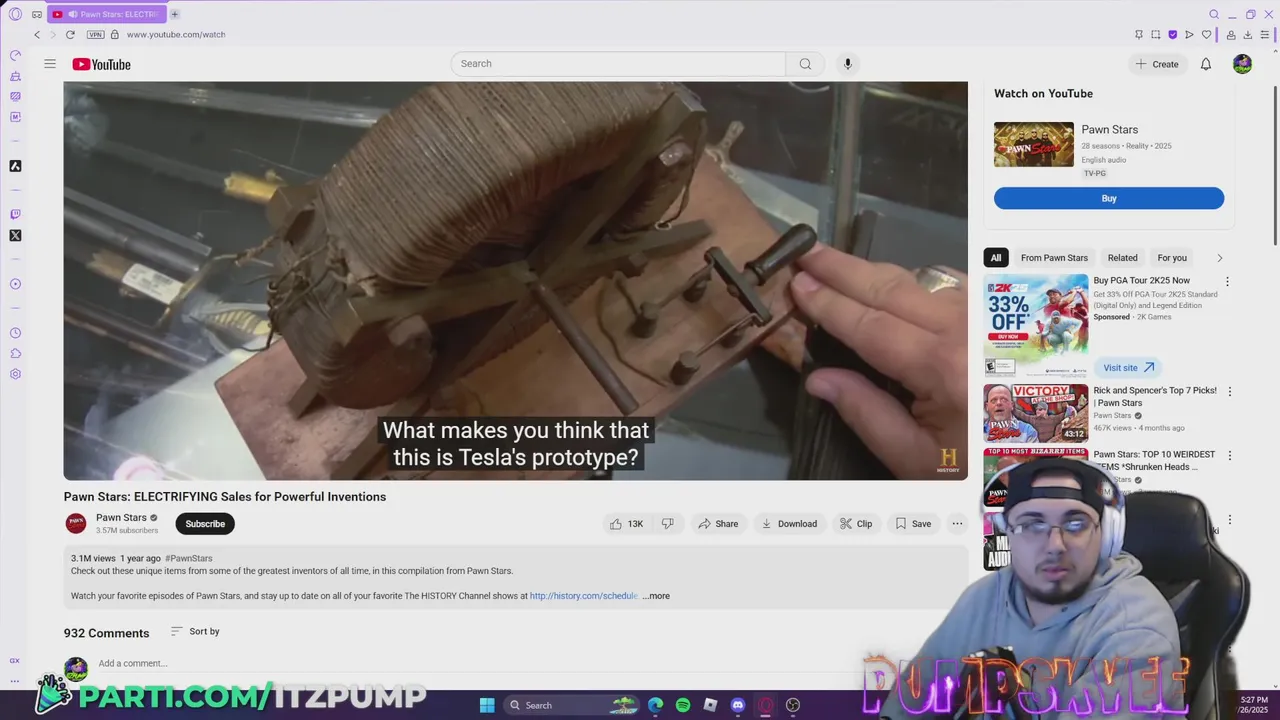
Task: Open Opera downloads icon
Action: click(x=1247, y=34)
